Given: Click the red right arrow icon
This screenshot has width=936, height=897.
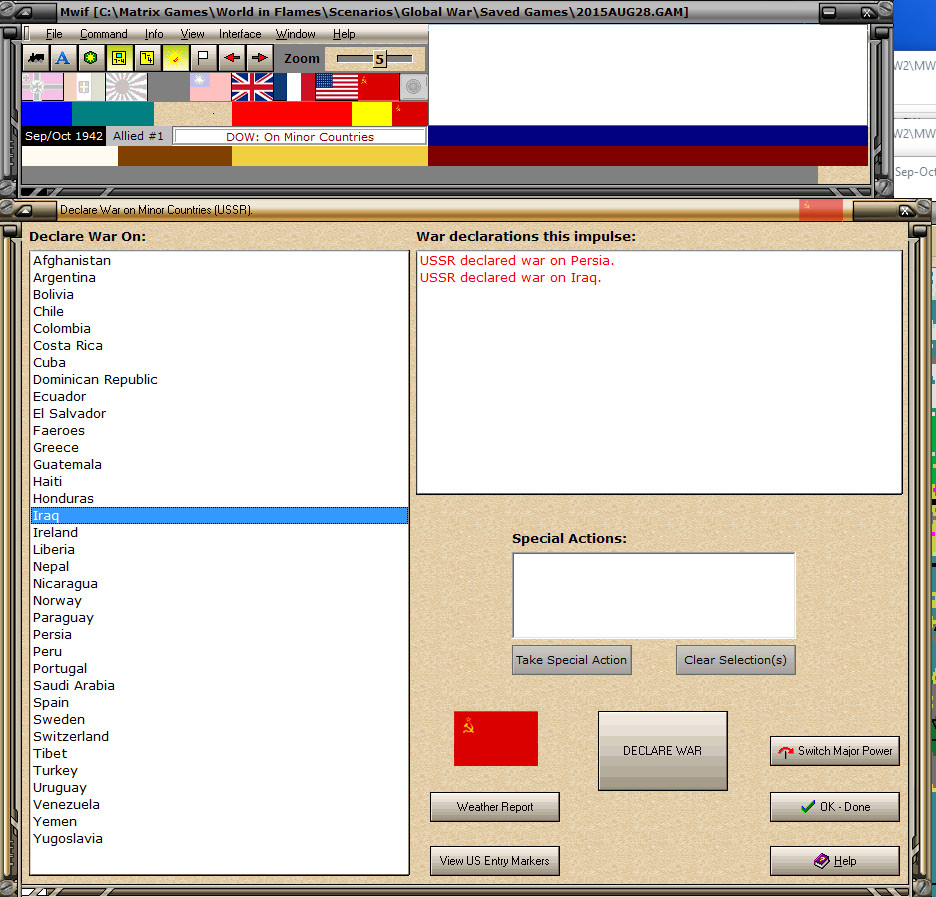Looking at the screenshot, I should click(x=260, y=58).
